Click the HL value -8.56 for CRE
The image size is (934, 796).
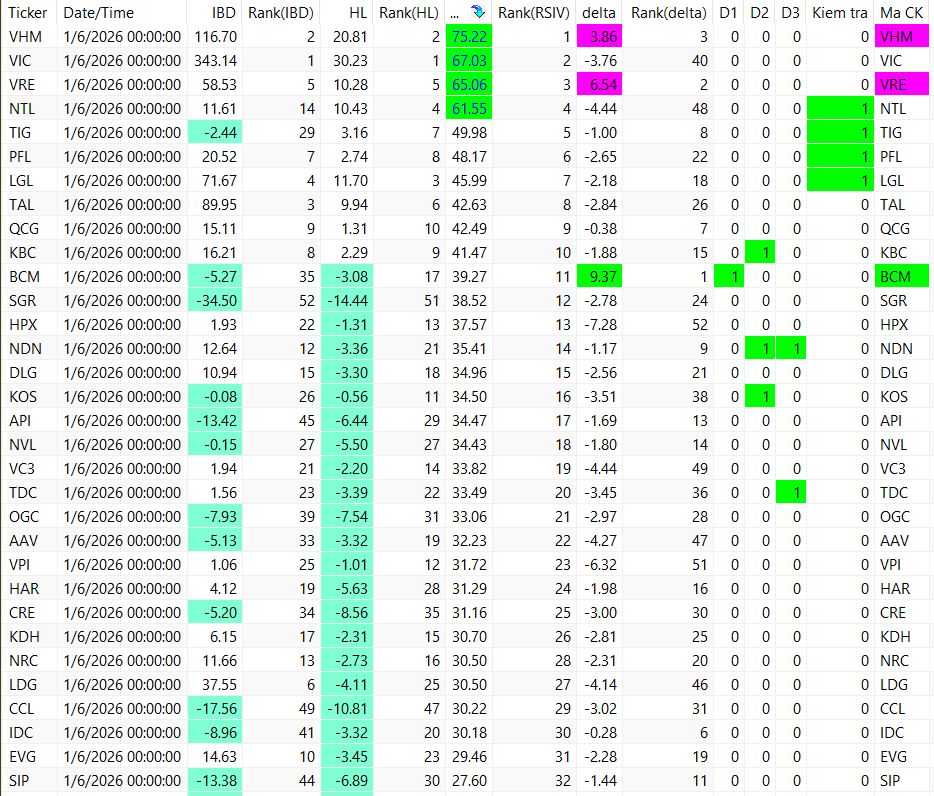347,613
